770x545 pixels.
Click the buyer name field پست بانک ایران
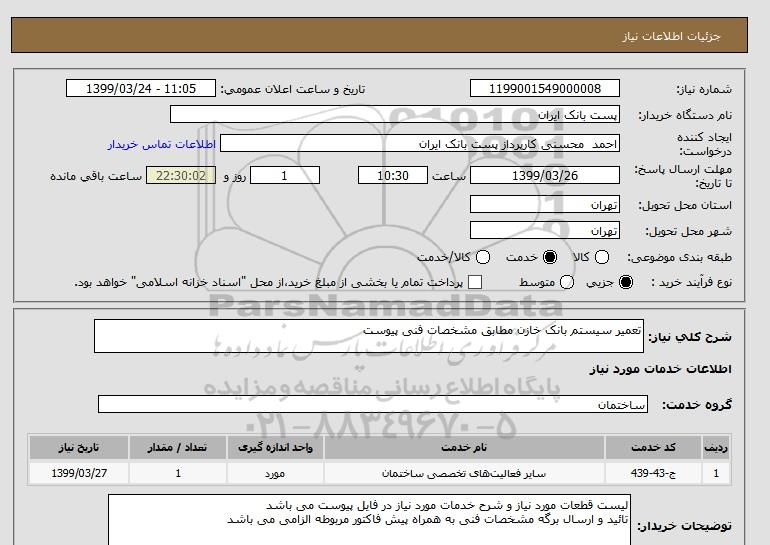point(395,114)
